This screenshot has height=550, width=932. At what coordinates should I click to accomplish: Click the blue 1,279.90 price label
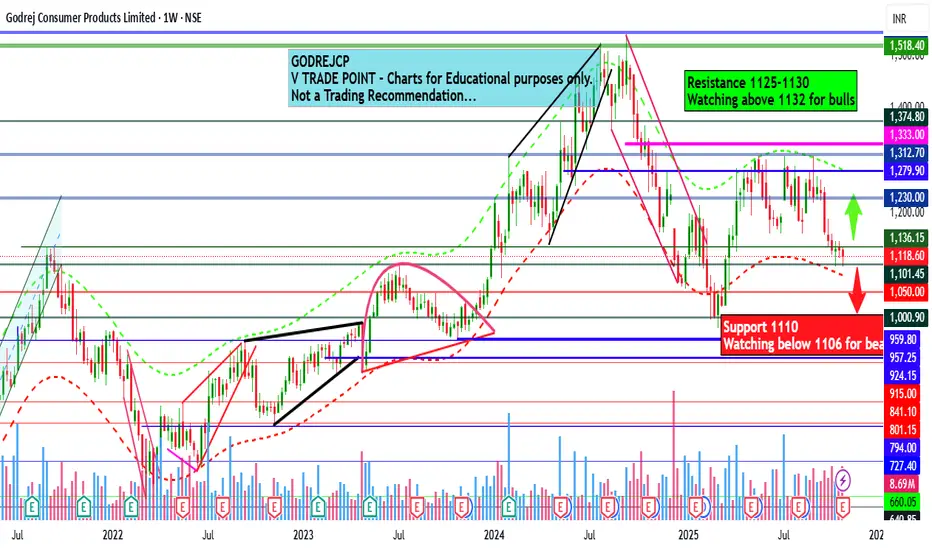tap(906, 171)
